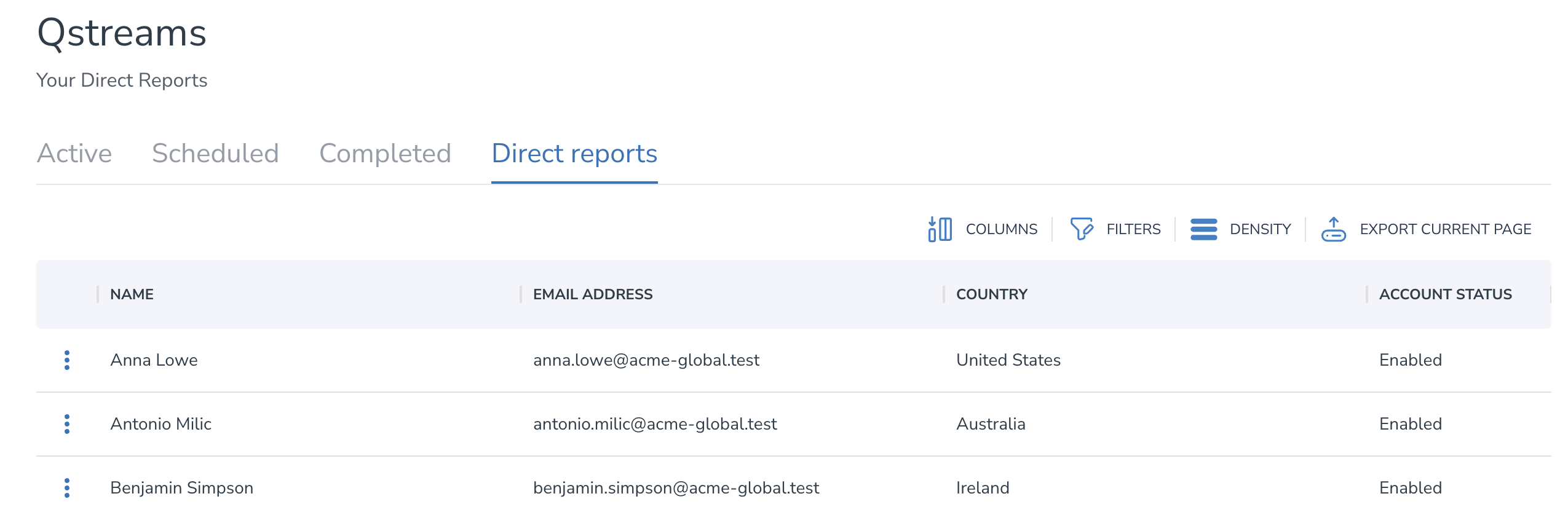The image size is (1568, 515).
Task: Click the Columns icon in the toolbar
Action: [x=940, y=229]
